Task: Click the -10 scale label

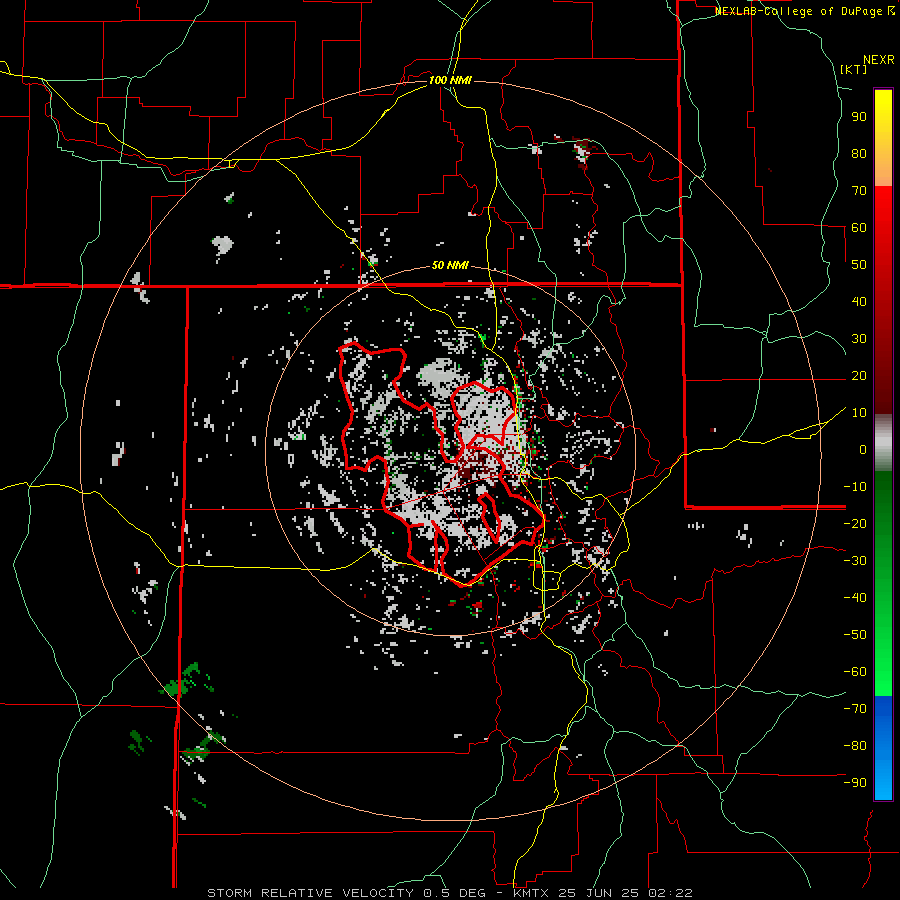Action: [x=855, y=487]
